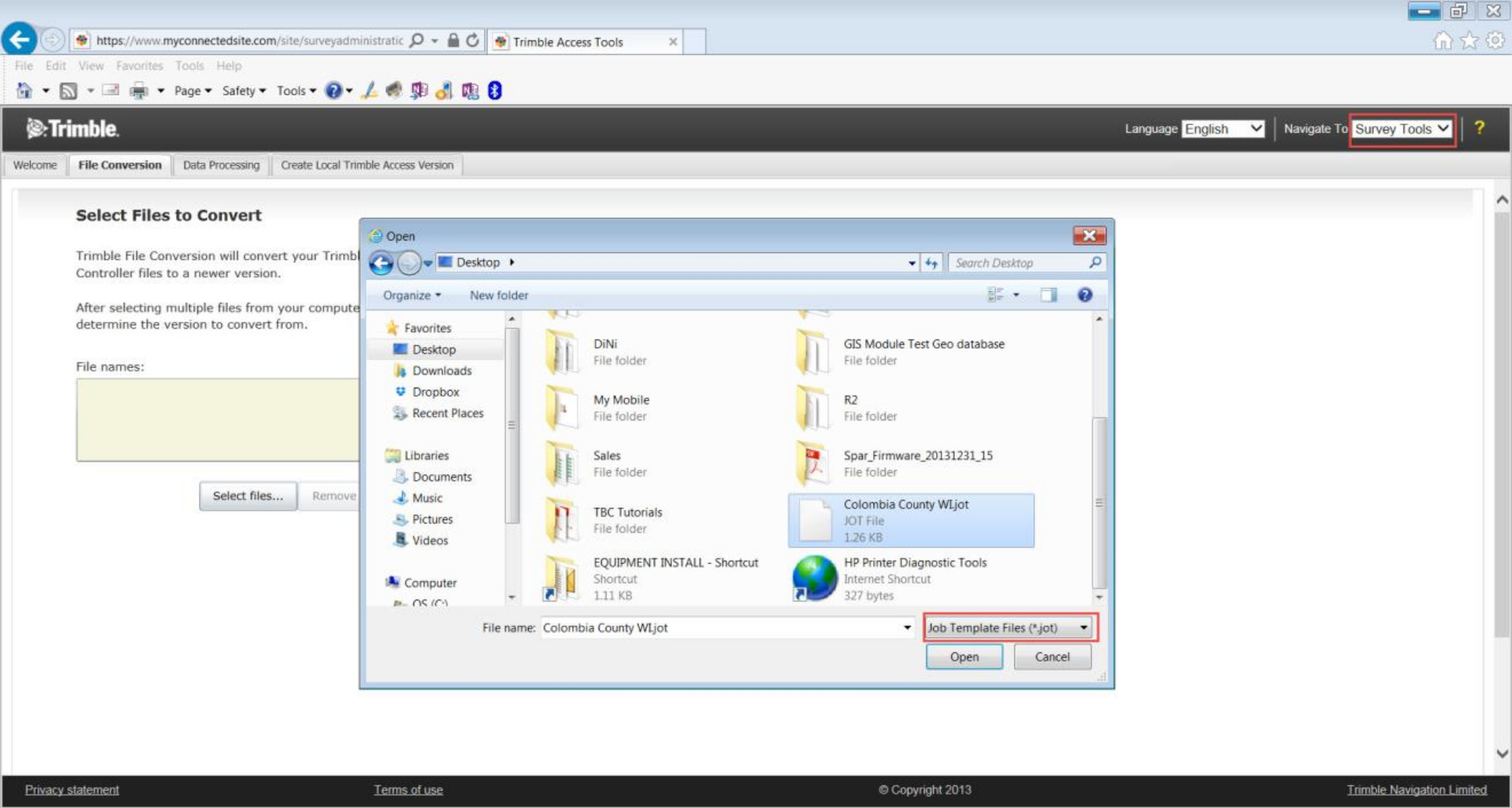Click the Trimble Access Tools browser tab
This screenshot has height=808, width=1512.
[x=585, y=42]
